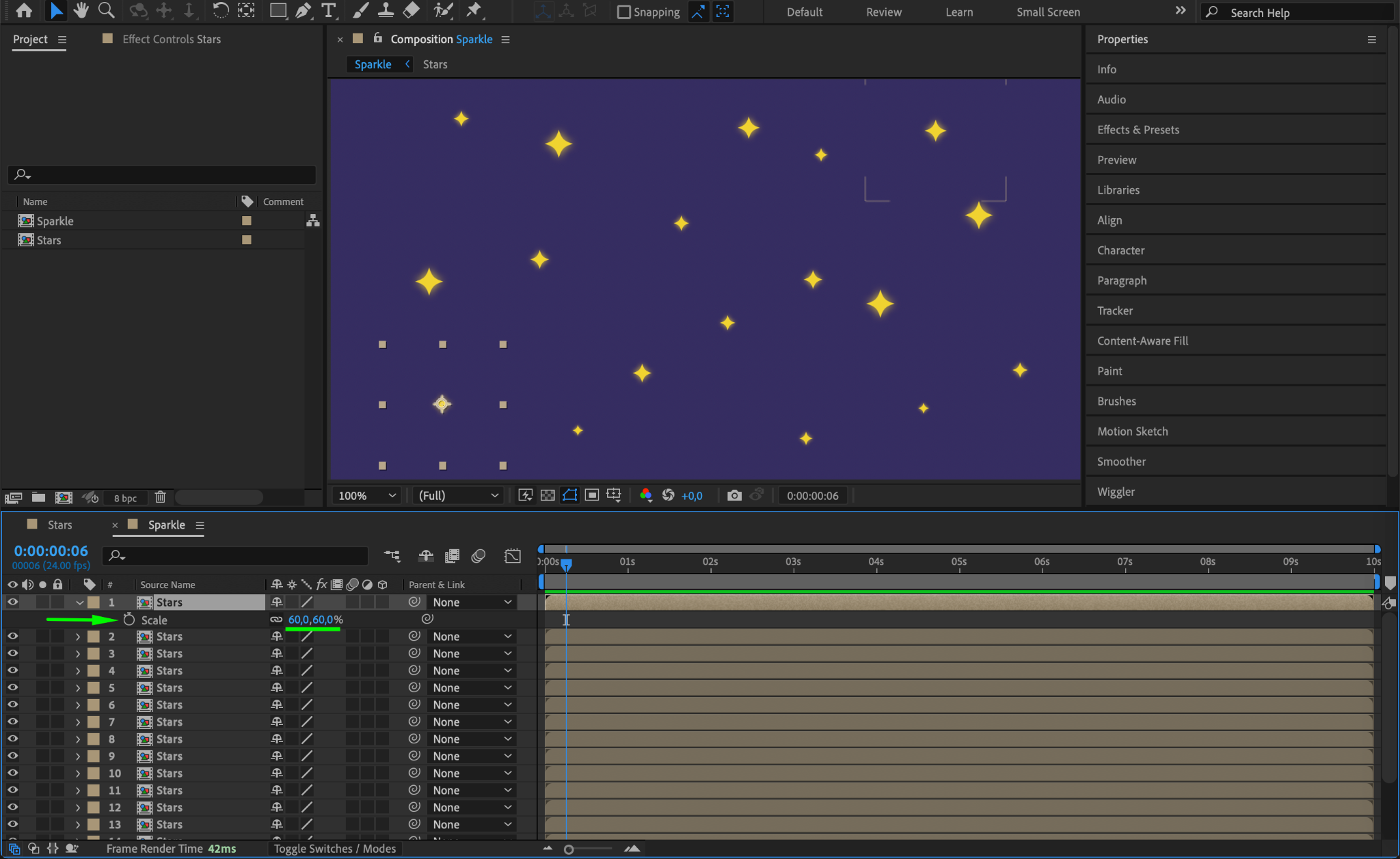The width and height of the screenshot is (1400, 859).
Task: Select the Default workspace
Action: click(x=805, y=12)
